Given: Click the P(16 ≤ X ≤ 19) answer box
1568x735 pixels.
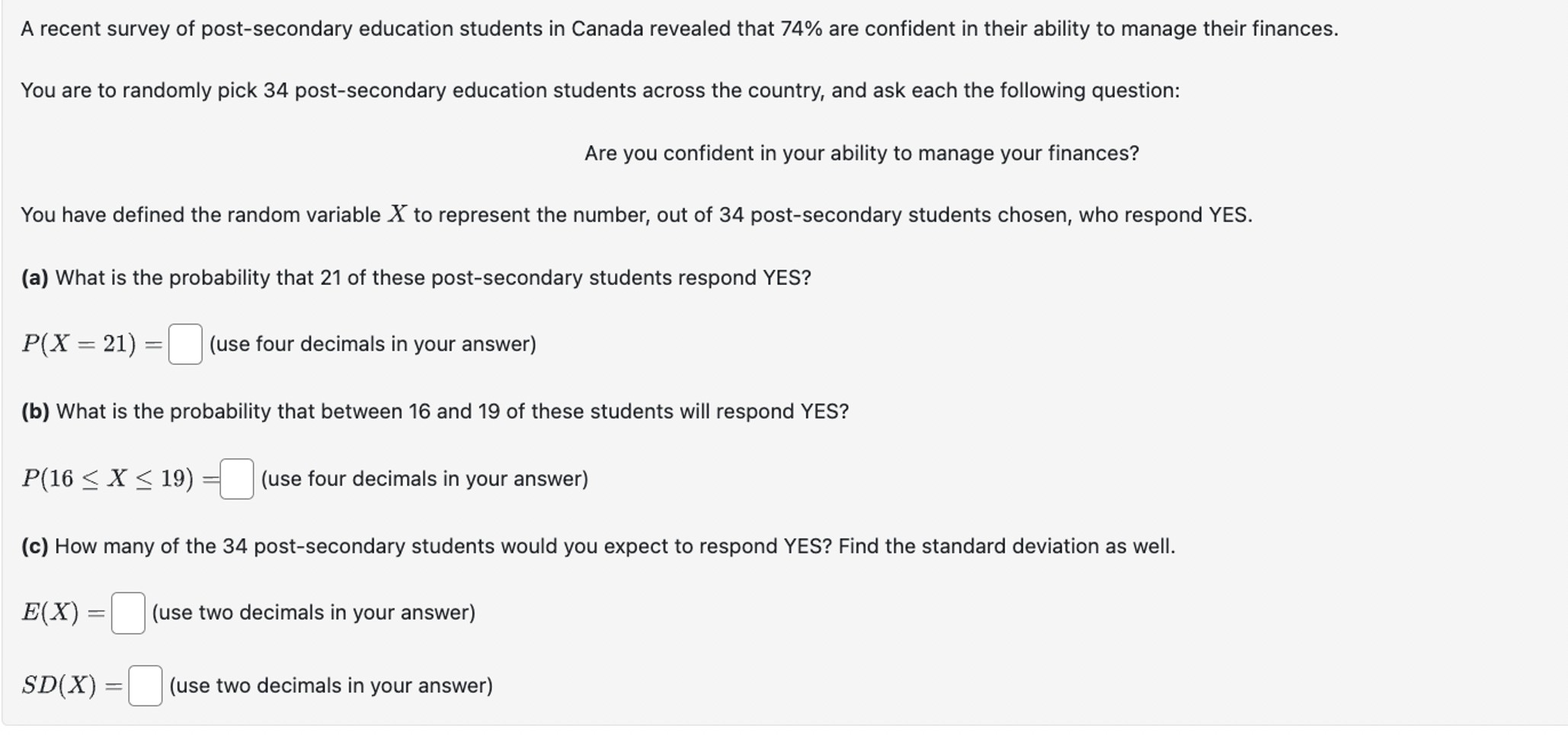Looking at the screenshot, I should (x=236, y=479).
